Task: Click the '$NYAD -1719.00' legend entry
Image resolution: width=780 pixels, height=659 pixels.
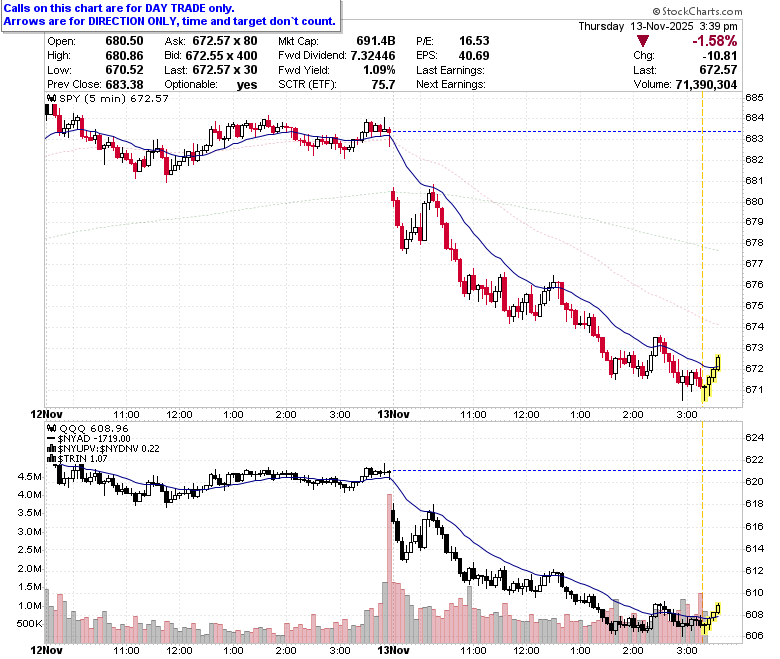Action: click(x=94, y=439)
